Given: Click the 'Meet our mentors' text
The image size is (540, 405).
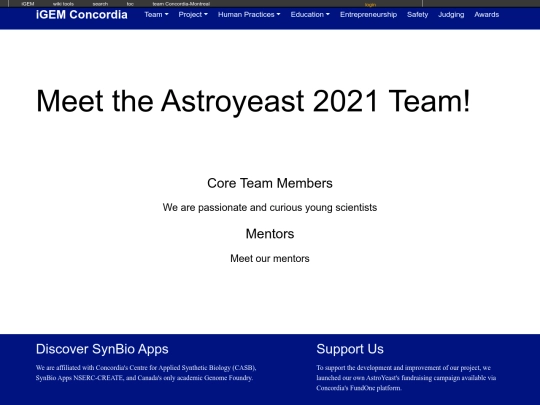Looking at the screenshot, I should click(x=270, y=259).
